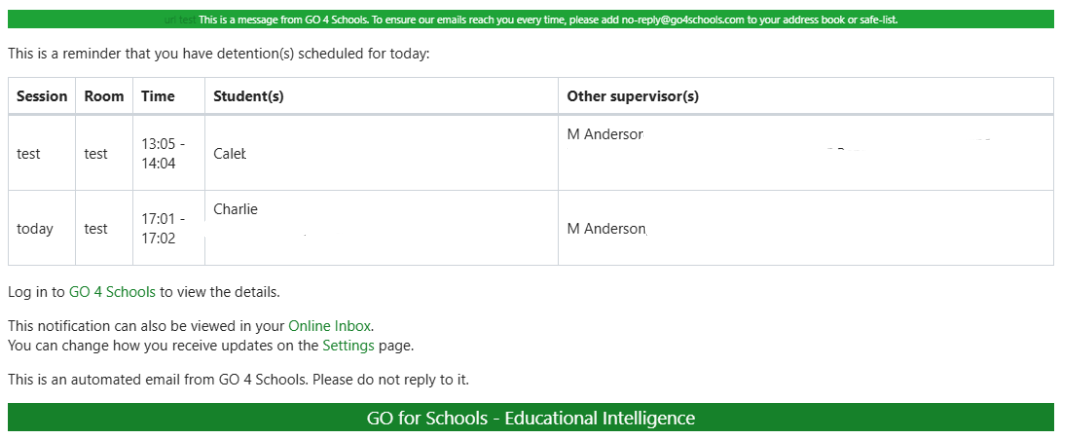Viewport: 1066px width, 441px height.
Task: Select student Charlie in the table
Action: point(236,210)
